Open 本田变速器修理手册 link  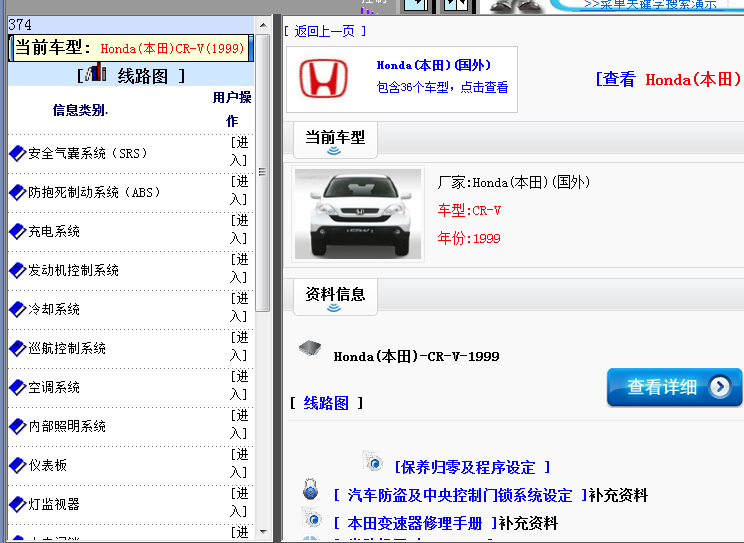click(x=415, y=524)
